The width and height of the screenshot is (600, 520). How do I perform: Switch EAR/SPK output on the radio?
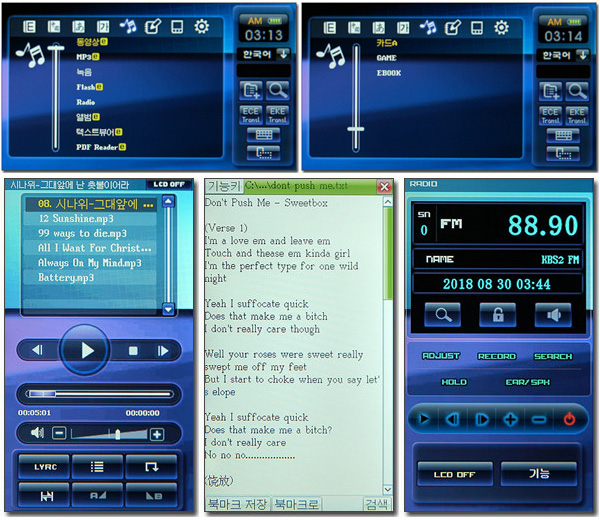click(x=528, y=382)
